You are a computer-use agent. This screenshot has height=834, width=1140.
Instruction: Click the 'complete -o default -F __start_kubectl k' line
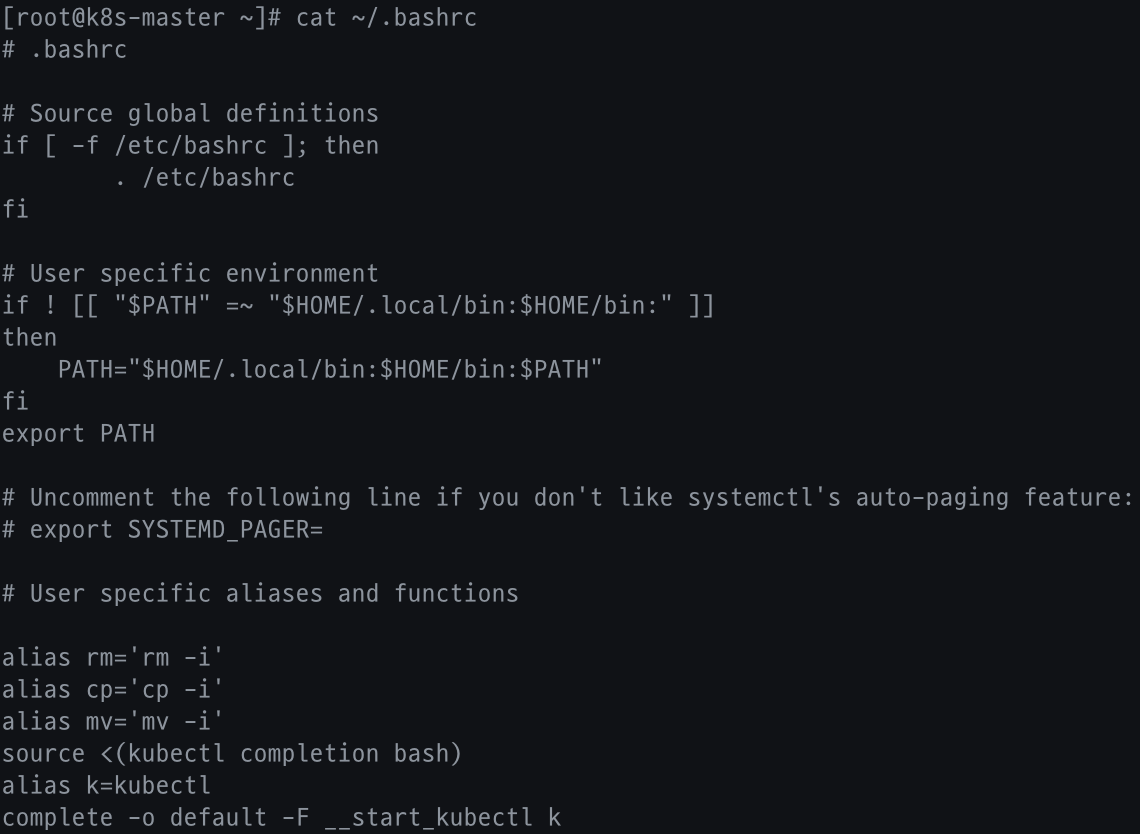click(x=281, y=818)
